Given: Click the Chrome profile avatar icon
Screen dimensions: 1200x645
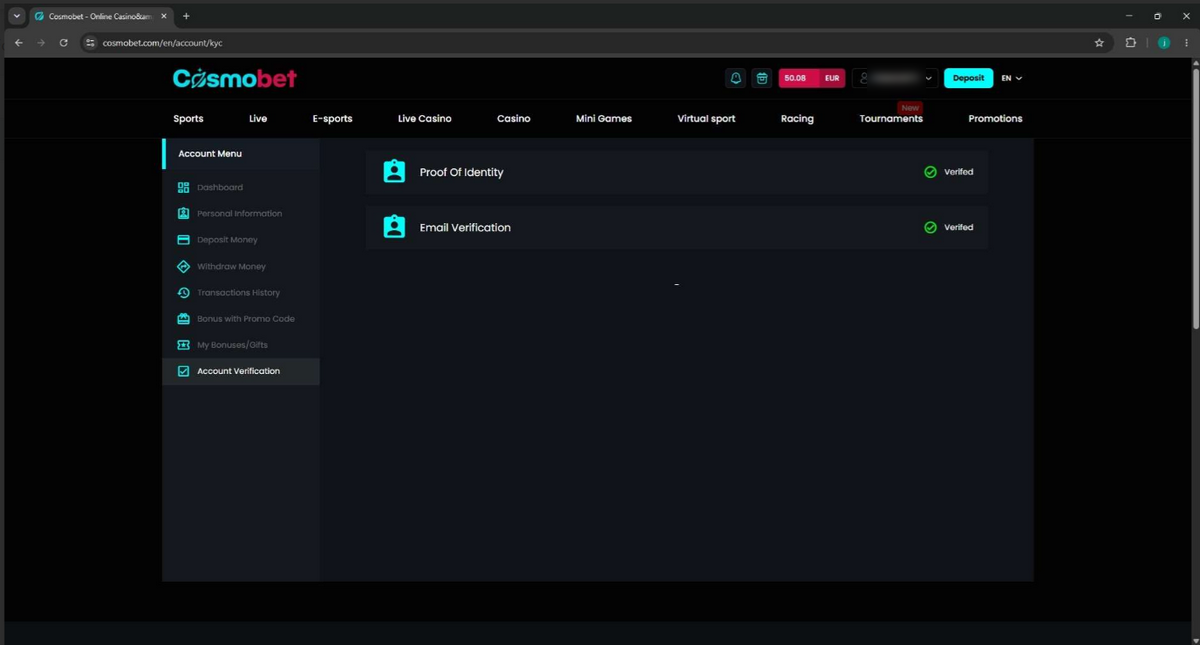Looking at the screenshot, I should 1164,43.
